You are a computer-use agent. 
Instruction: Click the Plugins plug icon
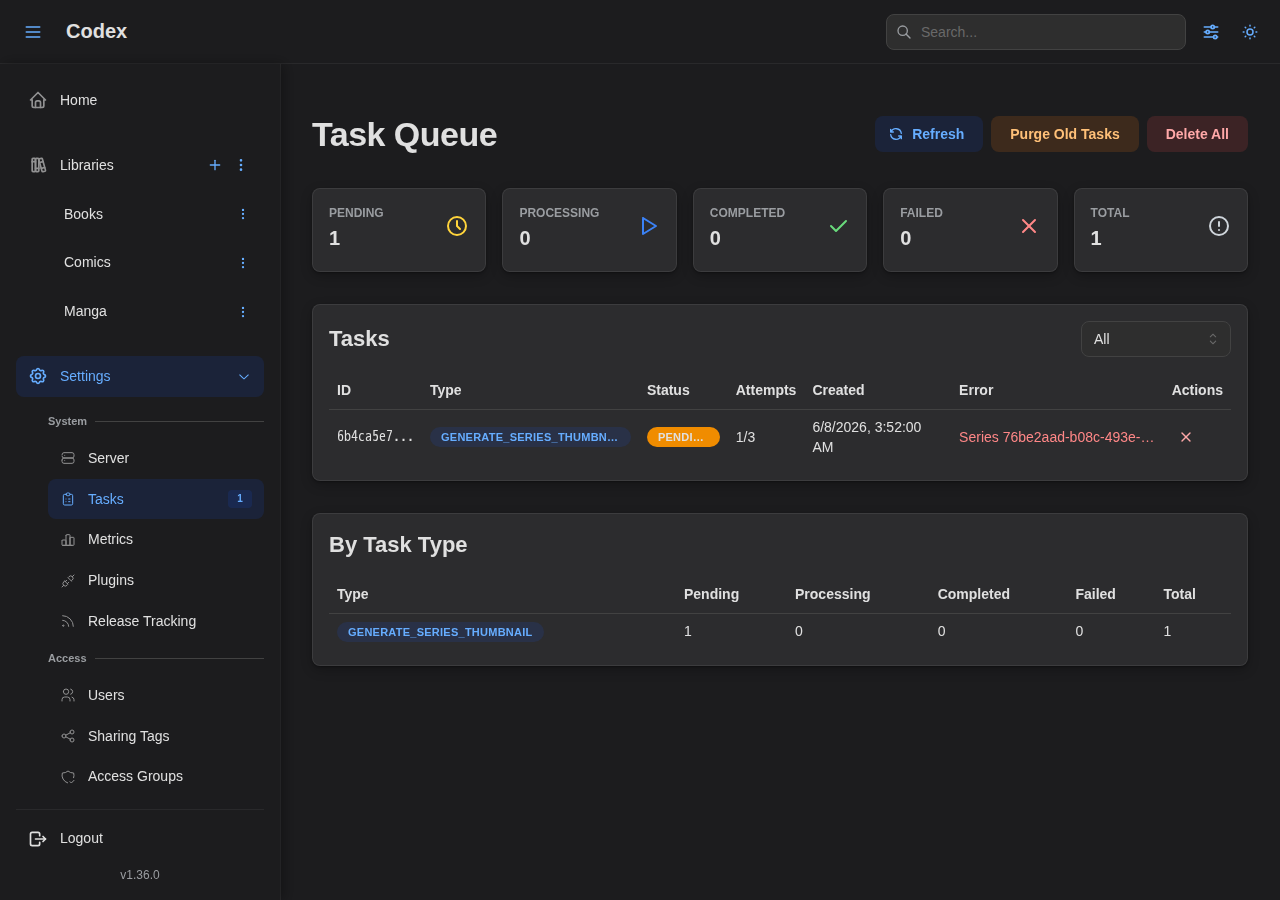coord(68,580)
